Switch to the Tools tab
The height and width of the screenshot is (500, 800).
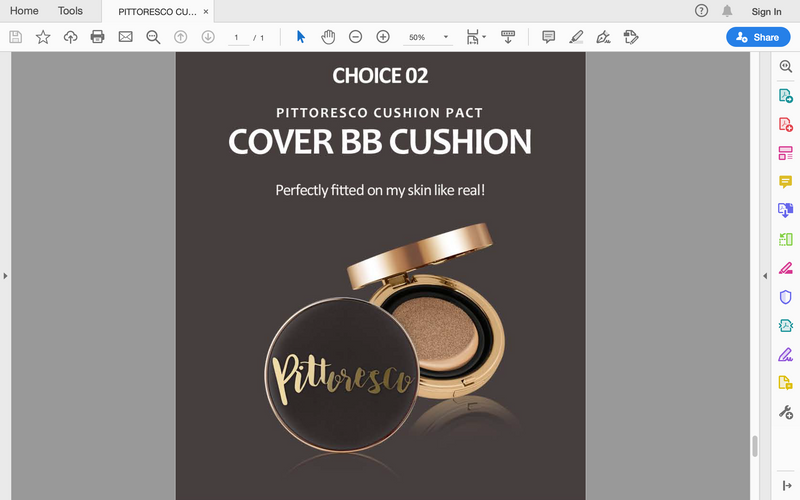coord(70,11)
